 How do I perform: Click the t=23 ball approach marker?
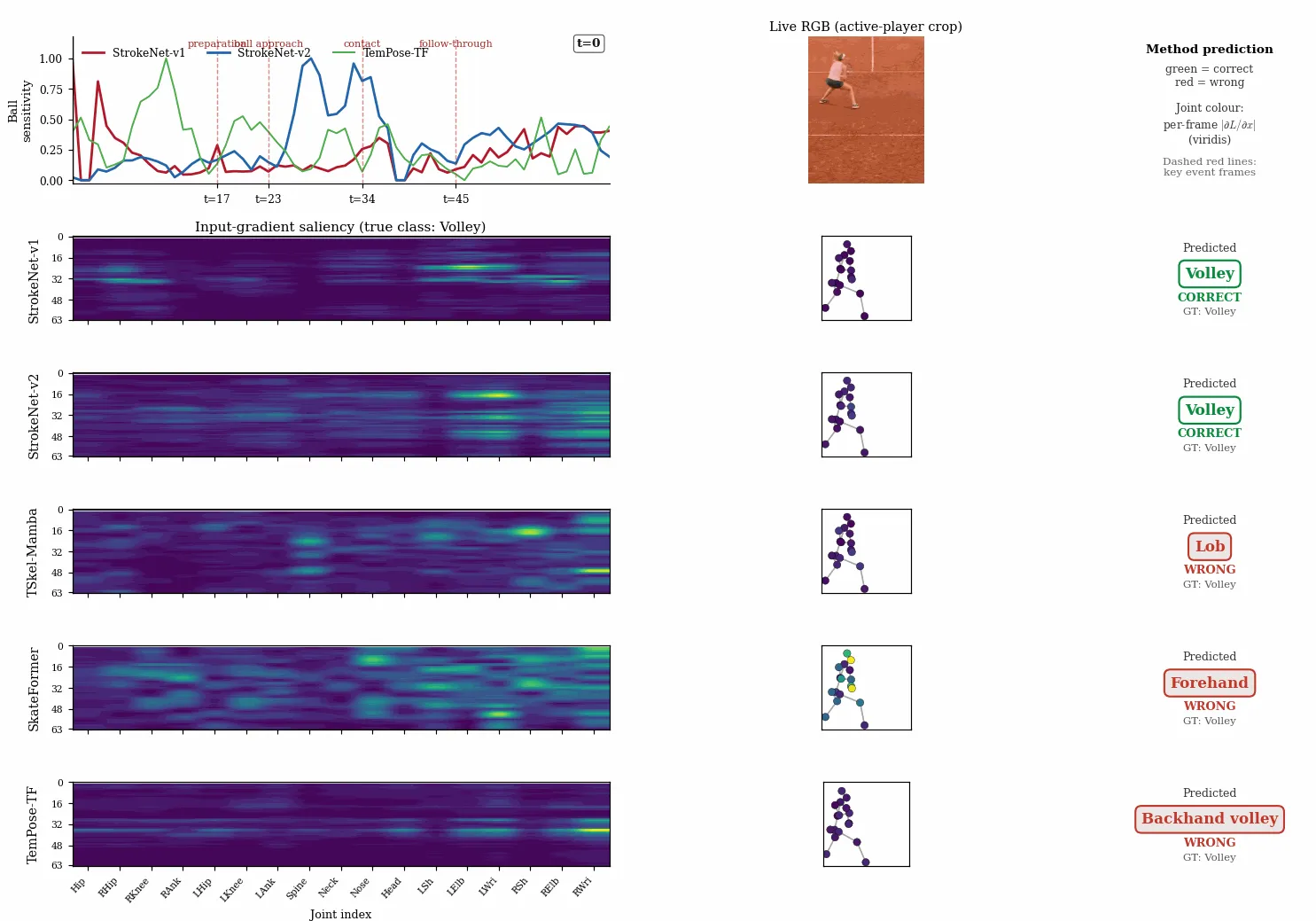269,199
